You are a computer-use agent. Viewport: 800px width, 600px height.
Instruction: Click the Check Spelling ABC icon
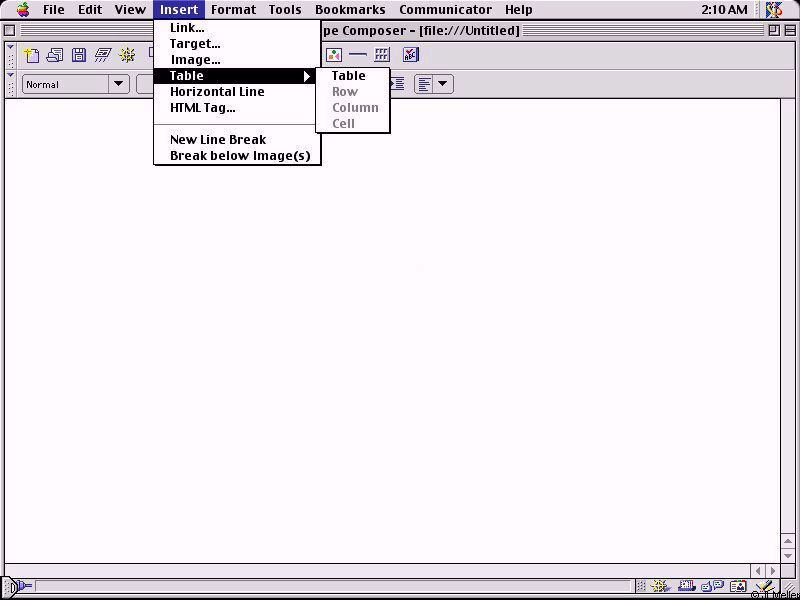(410, 55)
